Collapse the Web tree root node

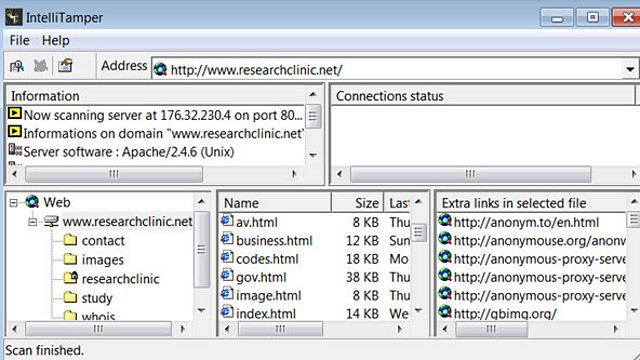[13, 202]
